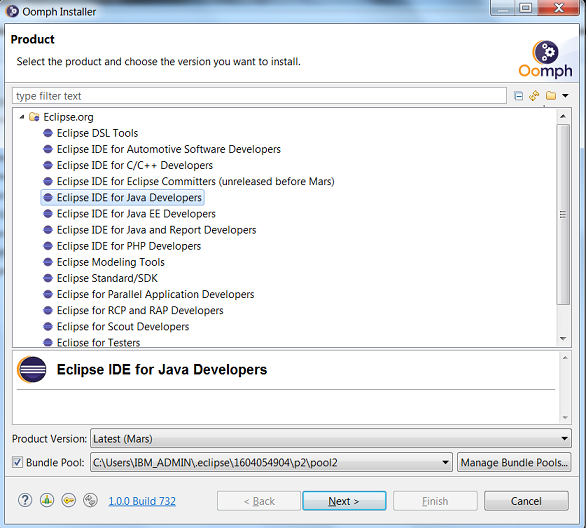Toggle the Bundle Pool checkbox

coord(17,462)
